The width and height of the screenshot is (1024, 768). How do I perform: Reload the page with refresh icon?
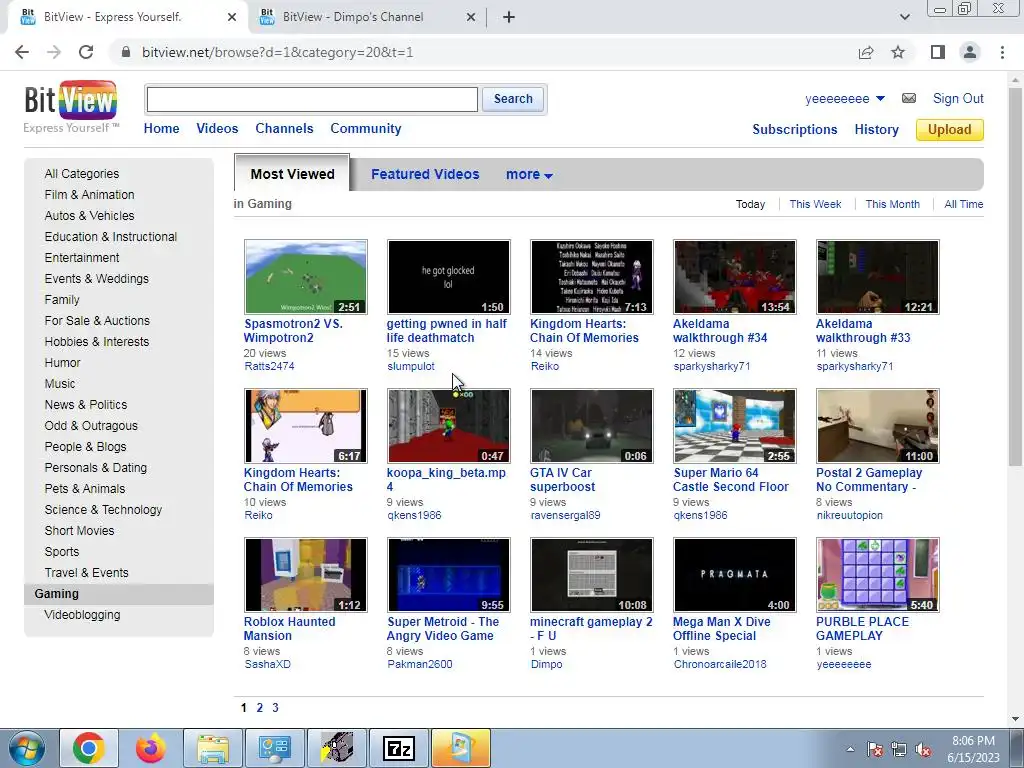click(86, 52)
